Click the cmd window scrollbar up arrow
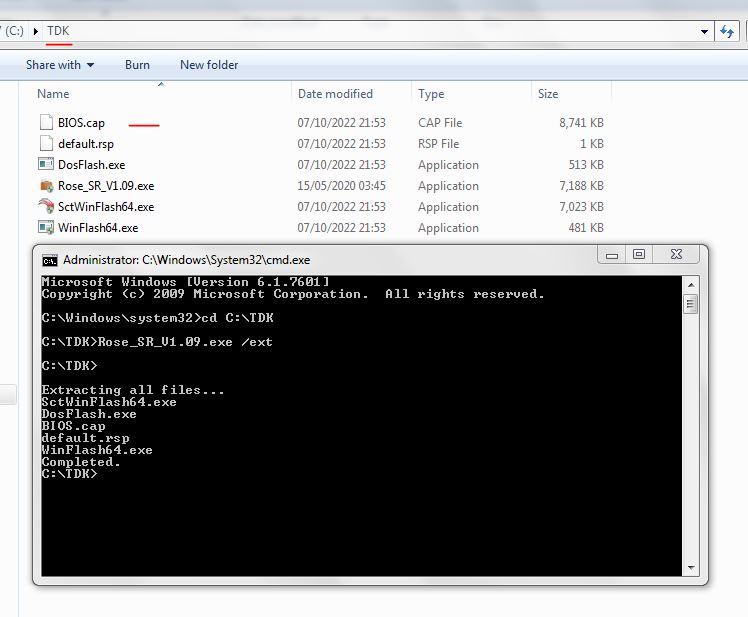This screenshot has height=617, width=748. tap(691, 285)
